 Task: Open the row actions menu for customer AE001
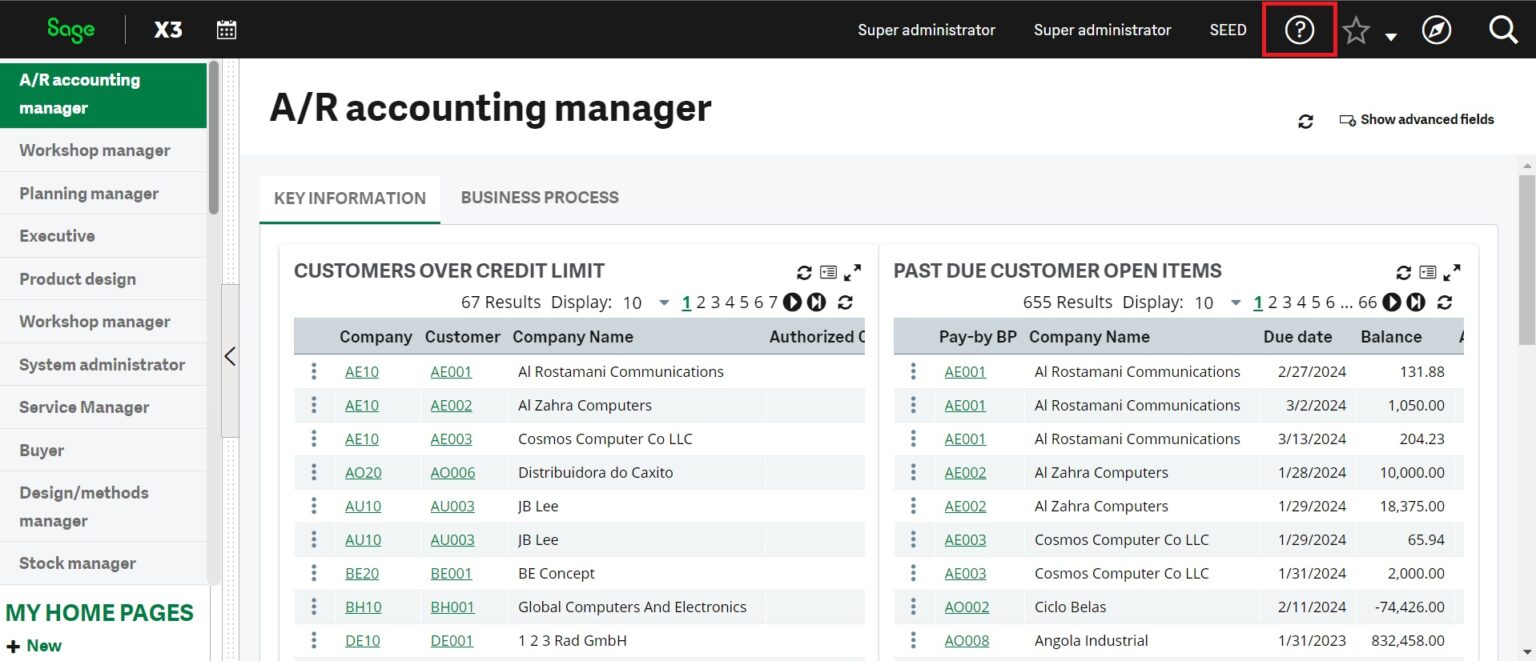[x=913, y=371]
